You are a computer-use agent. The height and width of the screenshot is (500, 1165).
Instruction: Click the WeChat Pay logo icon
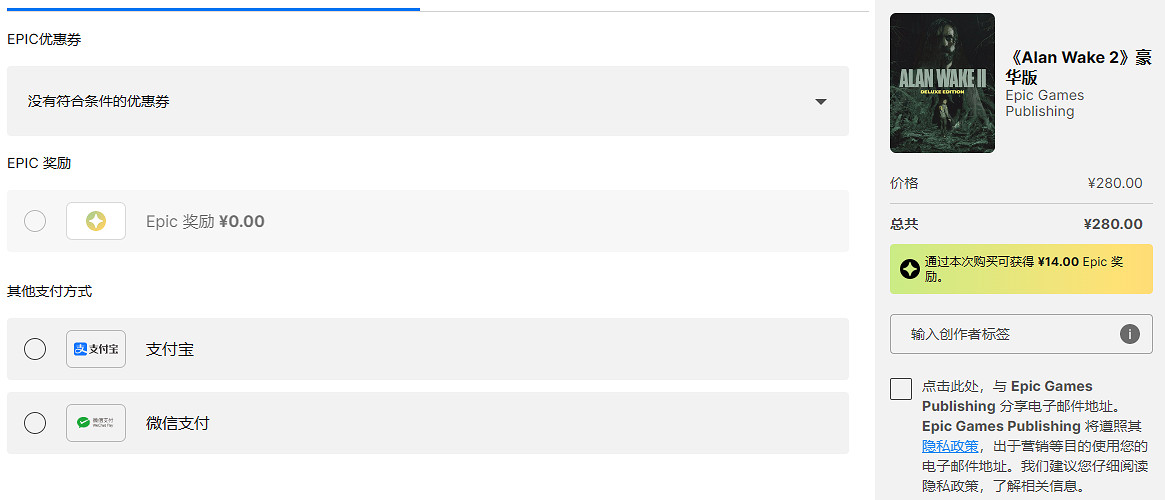96,423
